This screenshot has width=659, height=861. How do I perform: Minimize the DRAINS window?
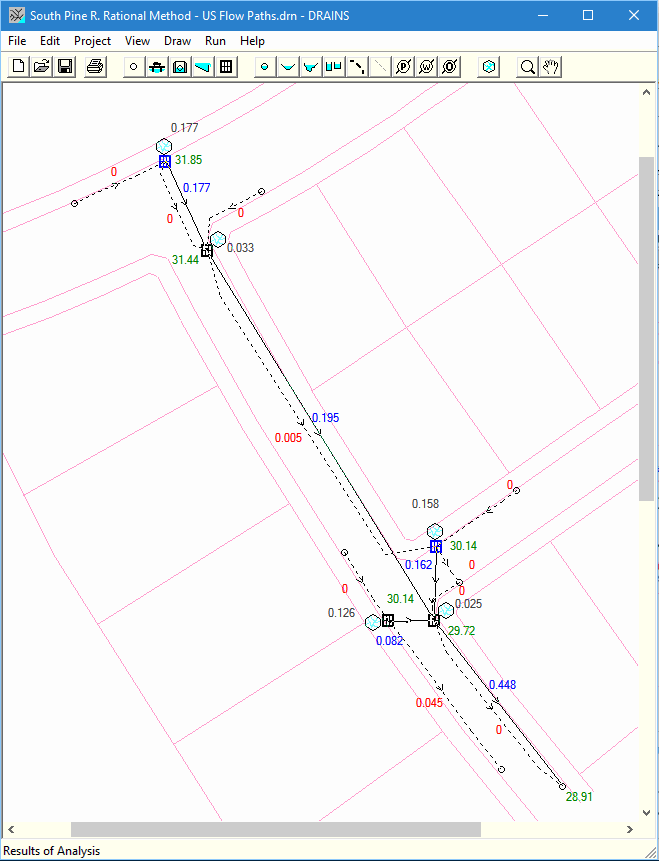click(x=543, y=15)
